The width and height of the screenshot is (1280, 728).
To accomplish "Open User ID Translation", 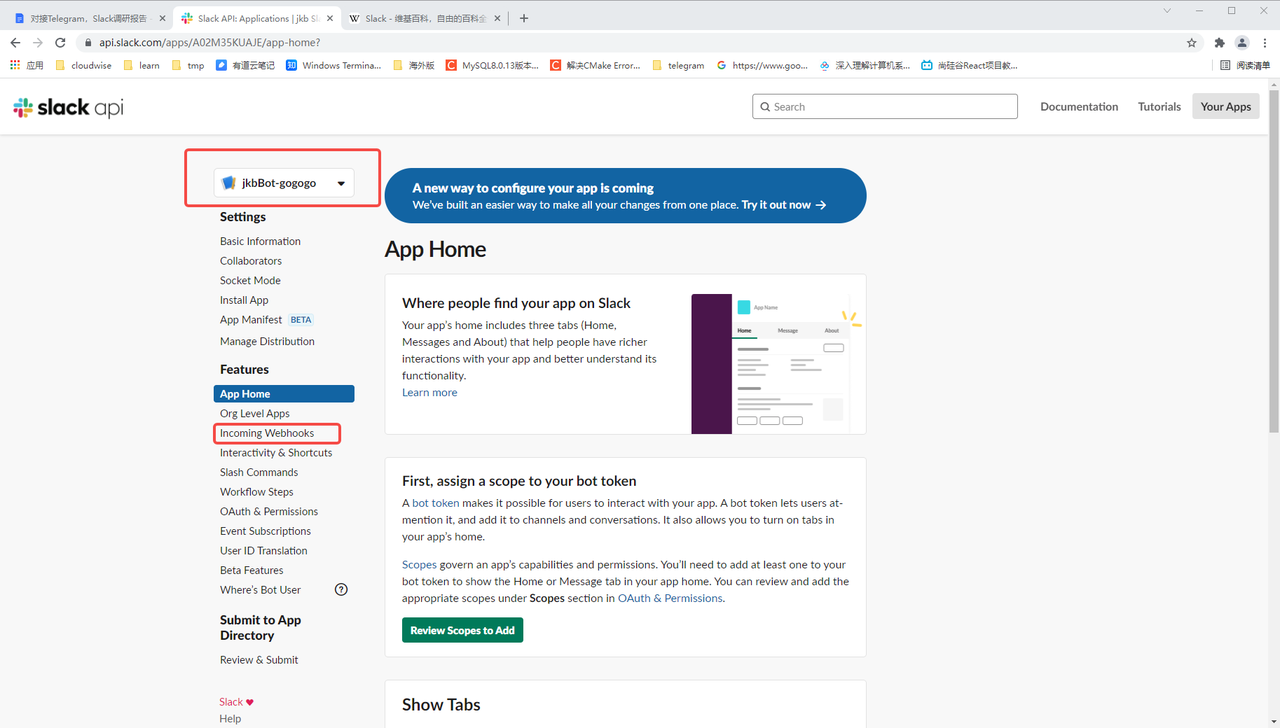I will [264, 551].
